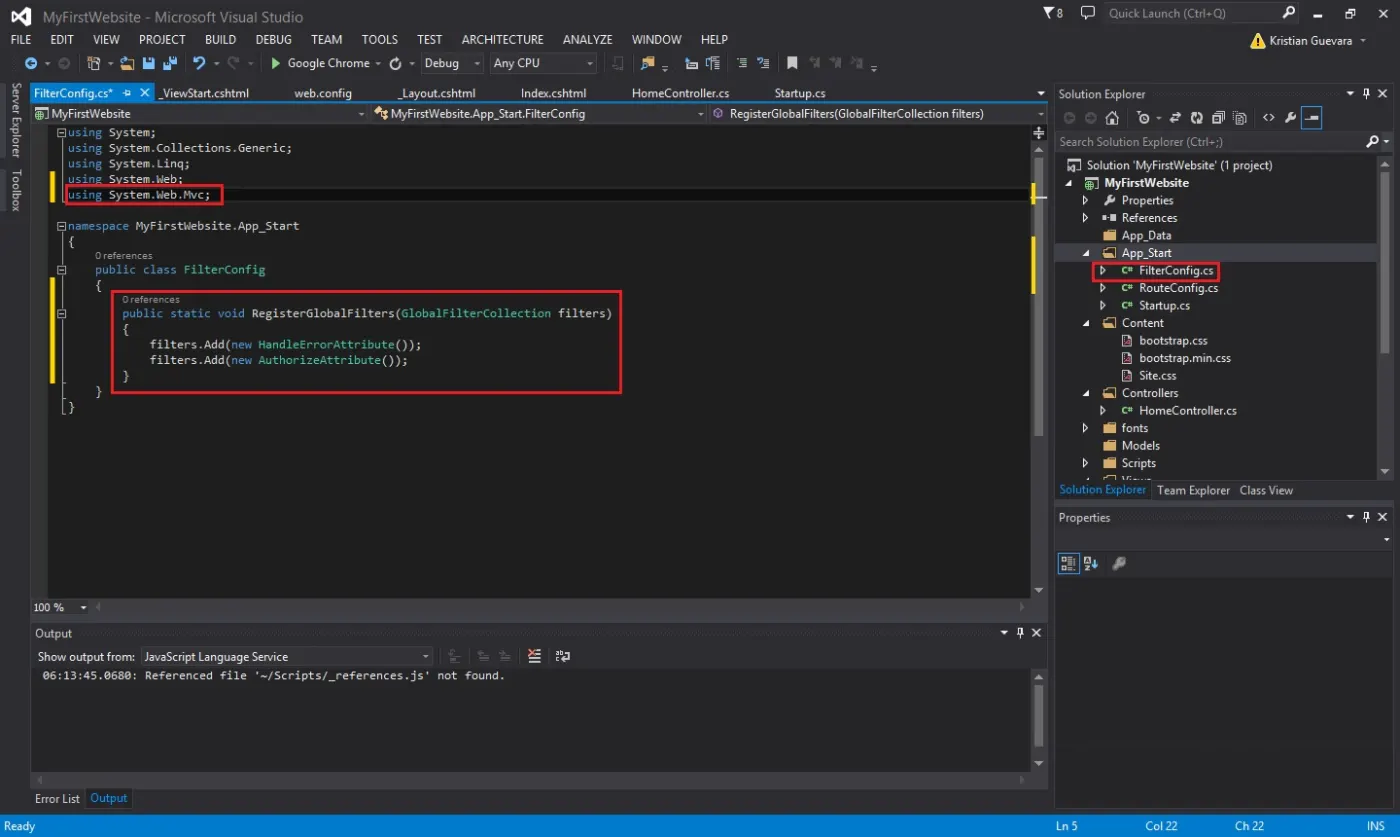Viewport: 1400px width, 837px height.
Task: Click the Search Solution Explorer field
Action: 1211,142
